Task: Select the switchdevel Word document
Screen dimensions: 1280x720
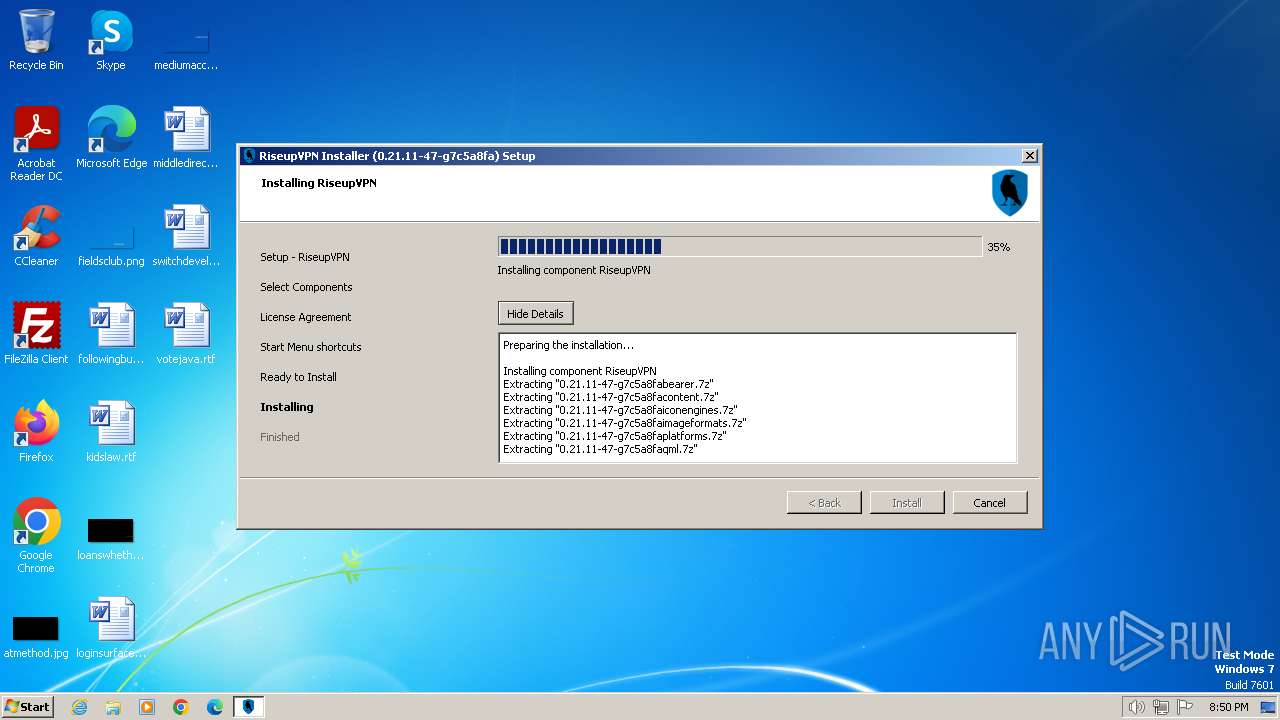Action: (x=186, y=236)
